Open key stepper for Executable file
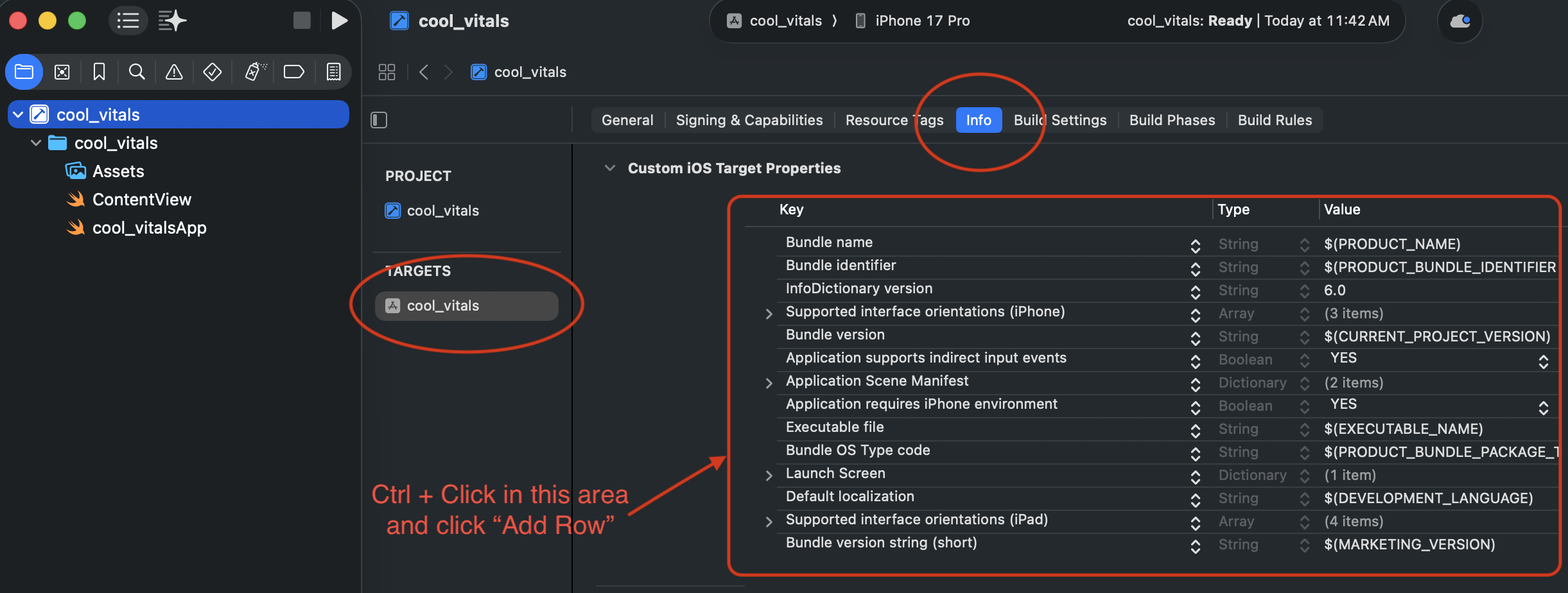The image size is (1568, 593). (x=1195, y=431)
